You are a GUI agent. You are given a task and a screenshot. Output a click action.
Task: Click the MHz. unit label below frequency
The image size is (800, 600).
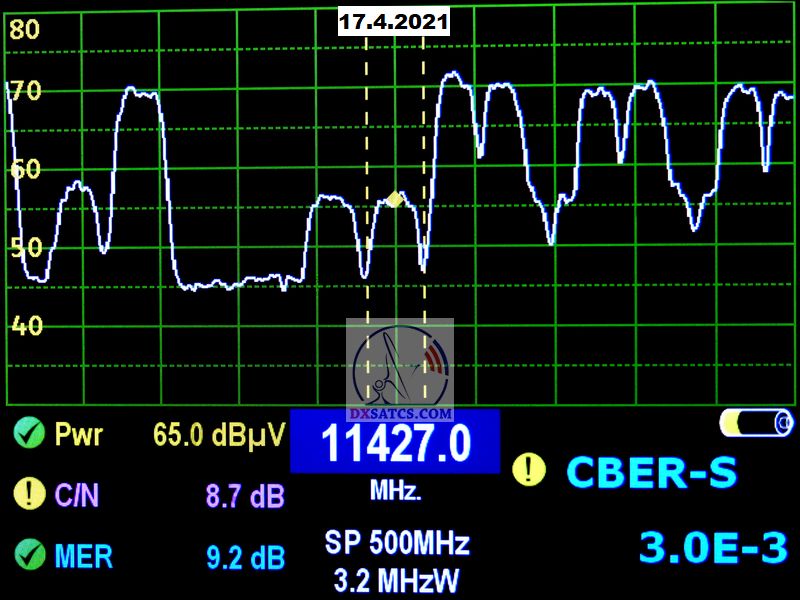point(396,492)
